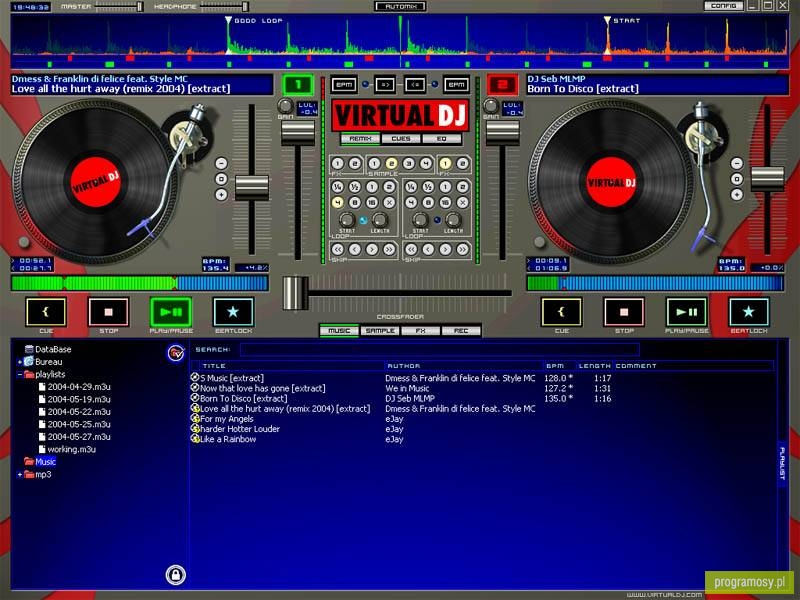
Task: Click the padlock icon below folder tree
Action: click(x=176, y=575)
